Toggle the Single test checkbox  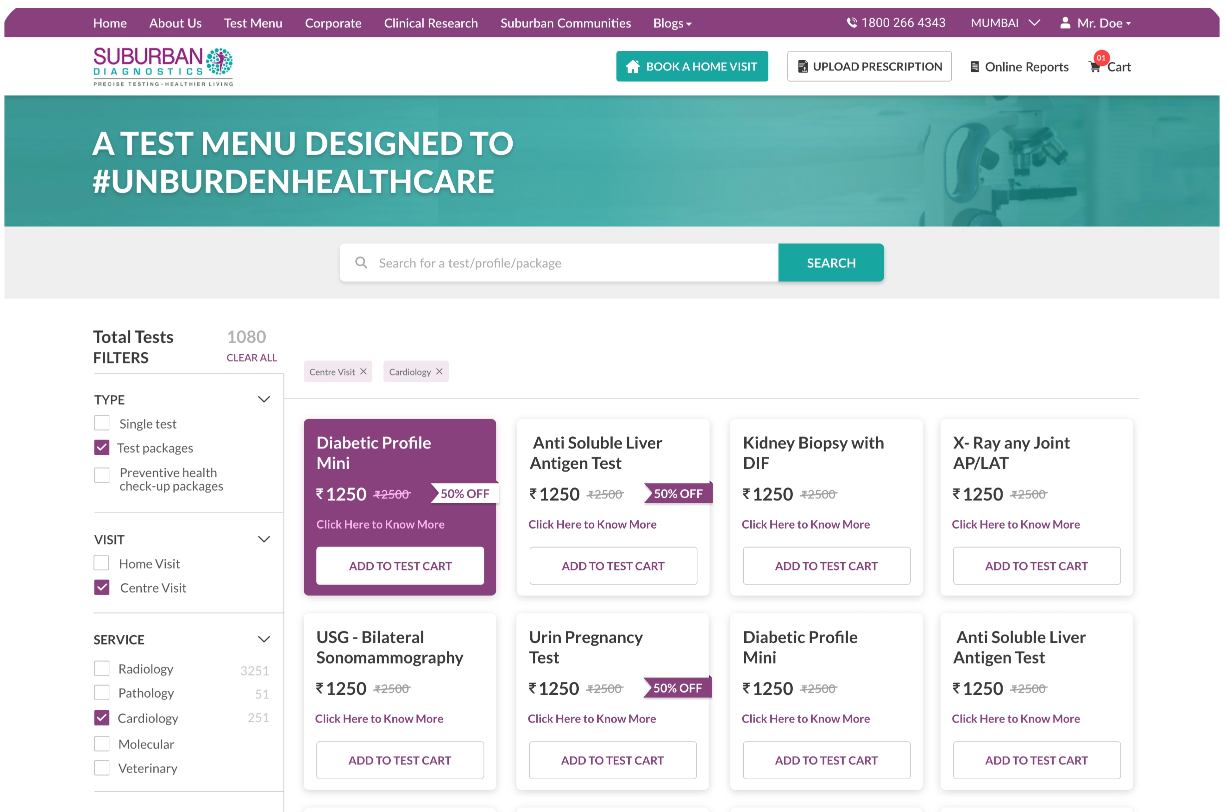point(102,423)
